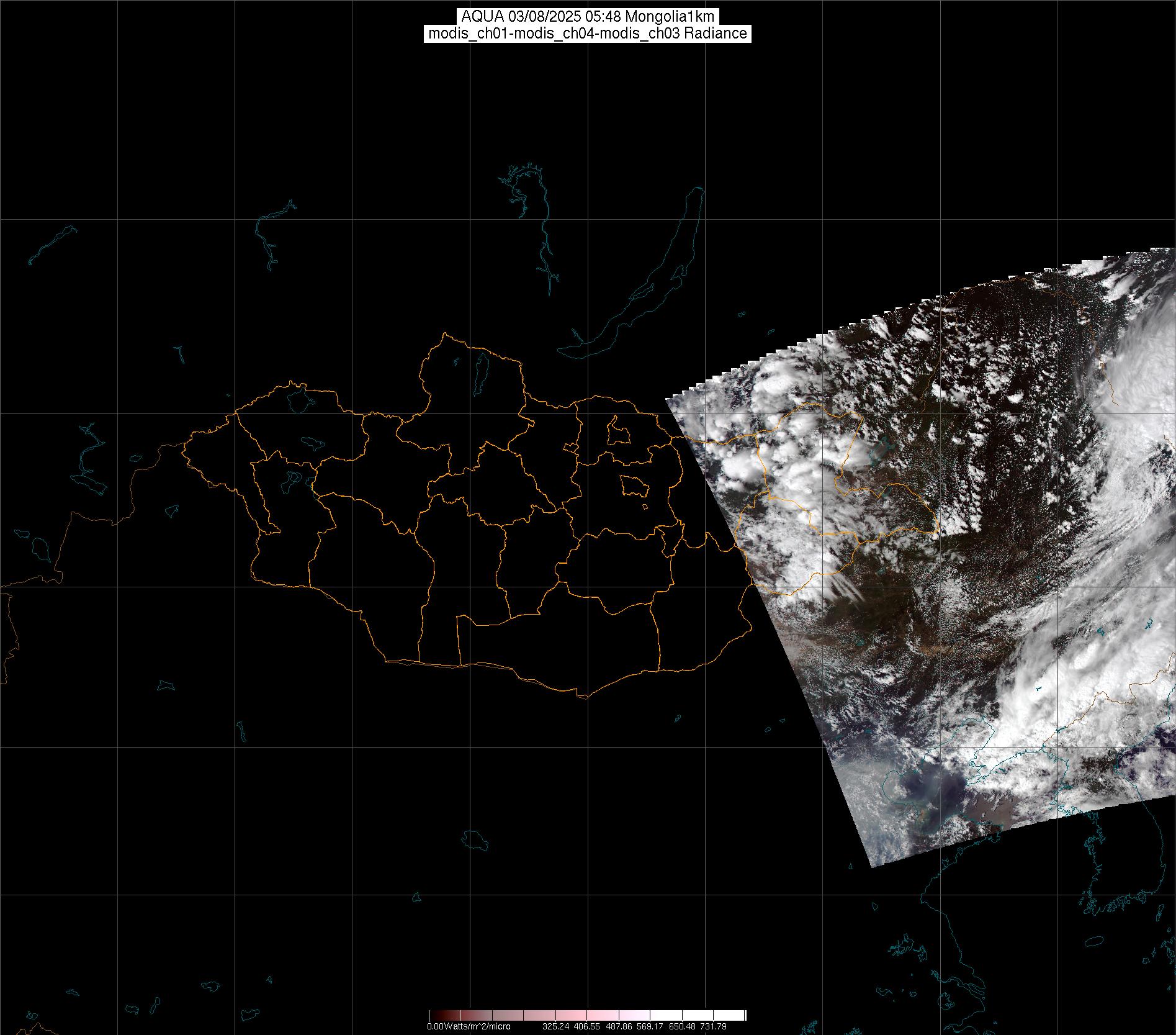The width and height of the screenshot is (1176, 1035).
Task: Click the 325.24 colorbar value label
Action: pyautogui.click(x=555, y=1026)
